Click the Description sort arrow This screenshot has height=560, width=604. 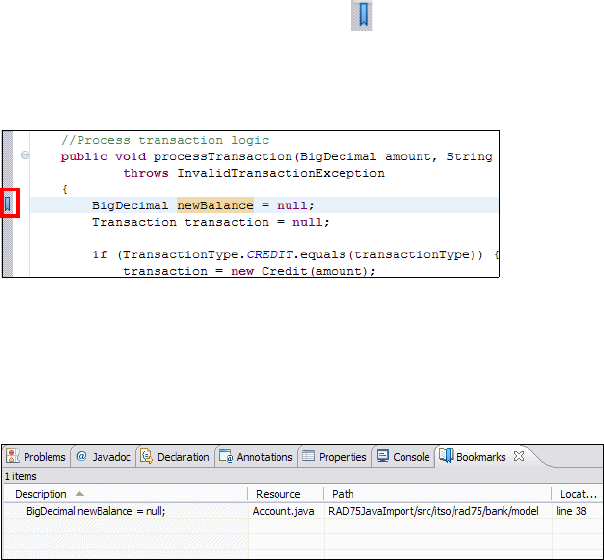tap(80, 493)
